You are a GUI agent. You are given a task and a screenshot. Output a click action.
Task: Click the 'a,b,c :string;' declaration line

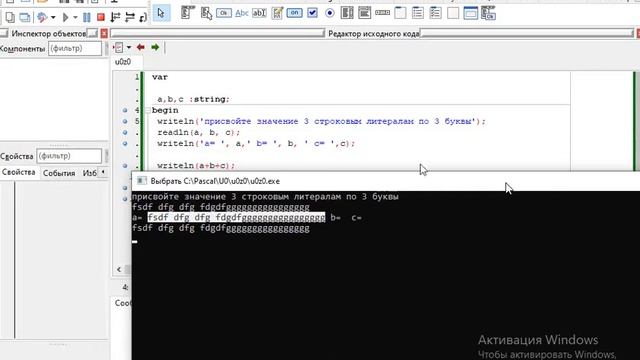coord(193,99)
